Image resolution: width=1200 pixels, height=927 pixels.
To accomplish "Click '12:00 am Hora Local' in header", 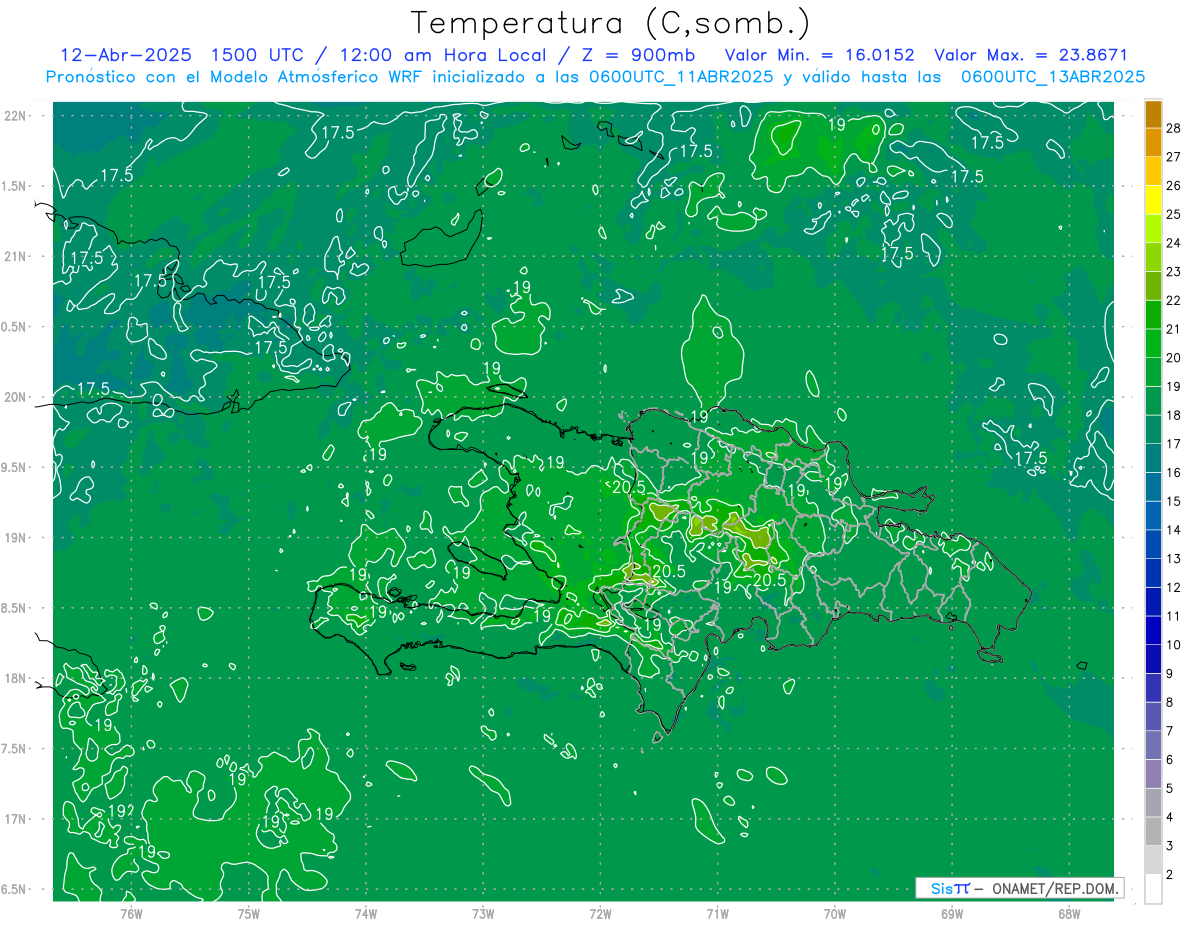I will click(441, 55).
